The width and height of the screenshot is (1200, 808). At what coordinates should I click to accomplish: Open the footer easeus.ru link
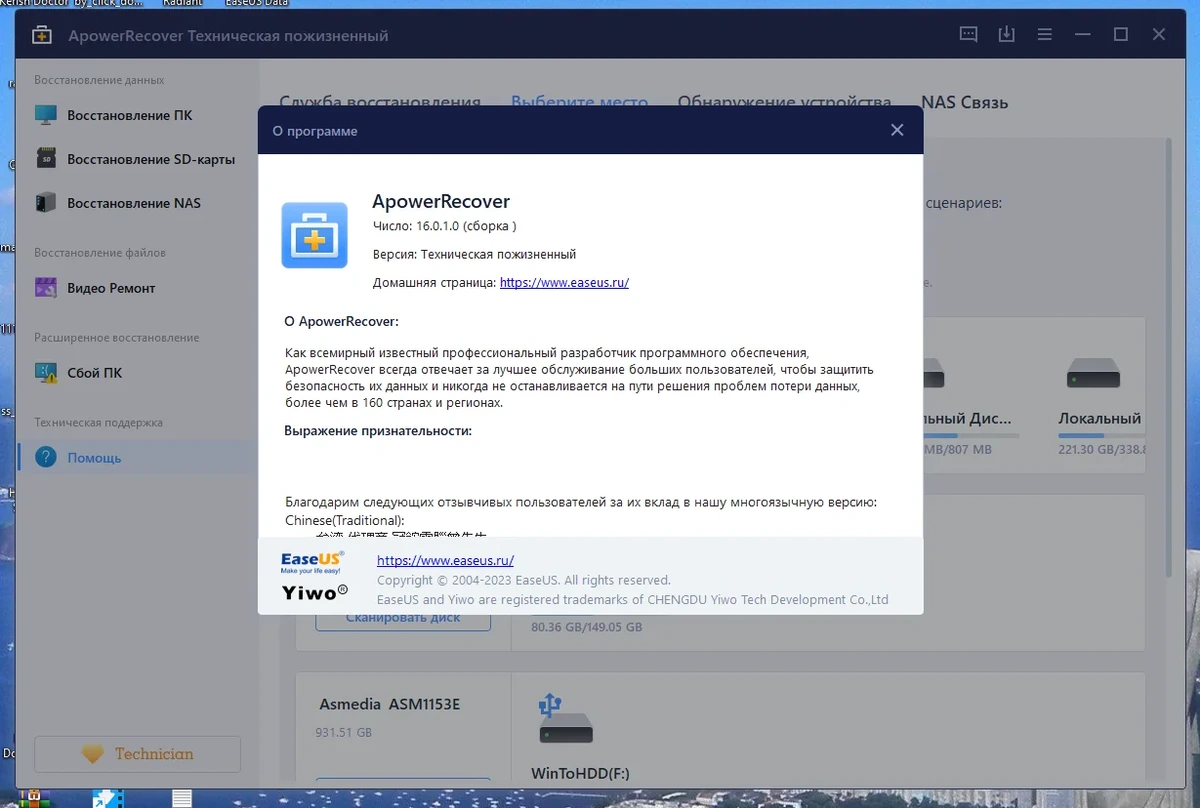tap(445, 560)
